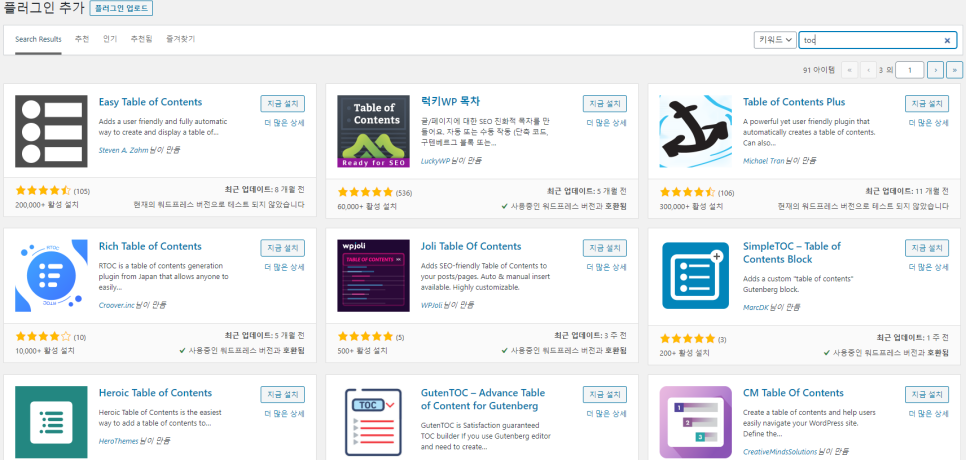Open more details for Joli Table Of Contents
The width and height of the screenshot is (966, 460).
click(x=606, y=267)
